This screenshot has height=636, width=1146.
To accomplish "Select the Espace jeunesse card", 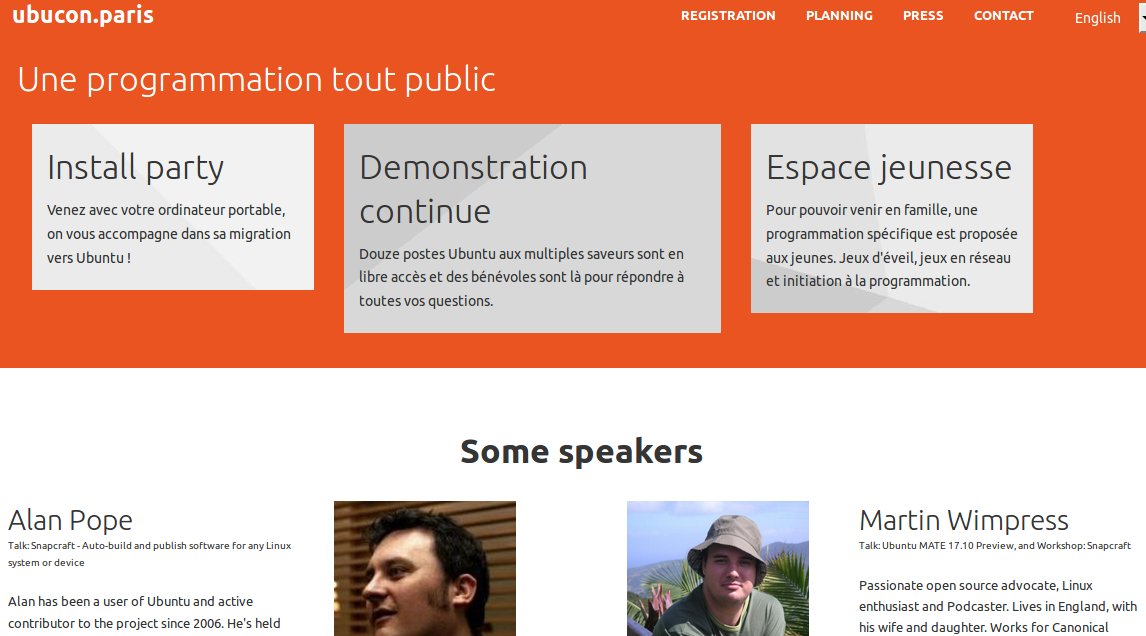I will click(892, 219).
